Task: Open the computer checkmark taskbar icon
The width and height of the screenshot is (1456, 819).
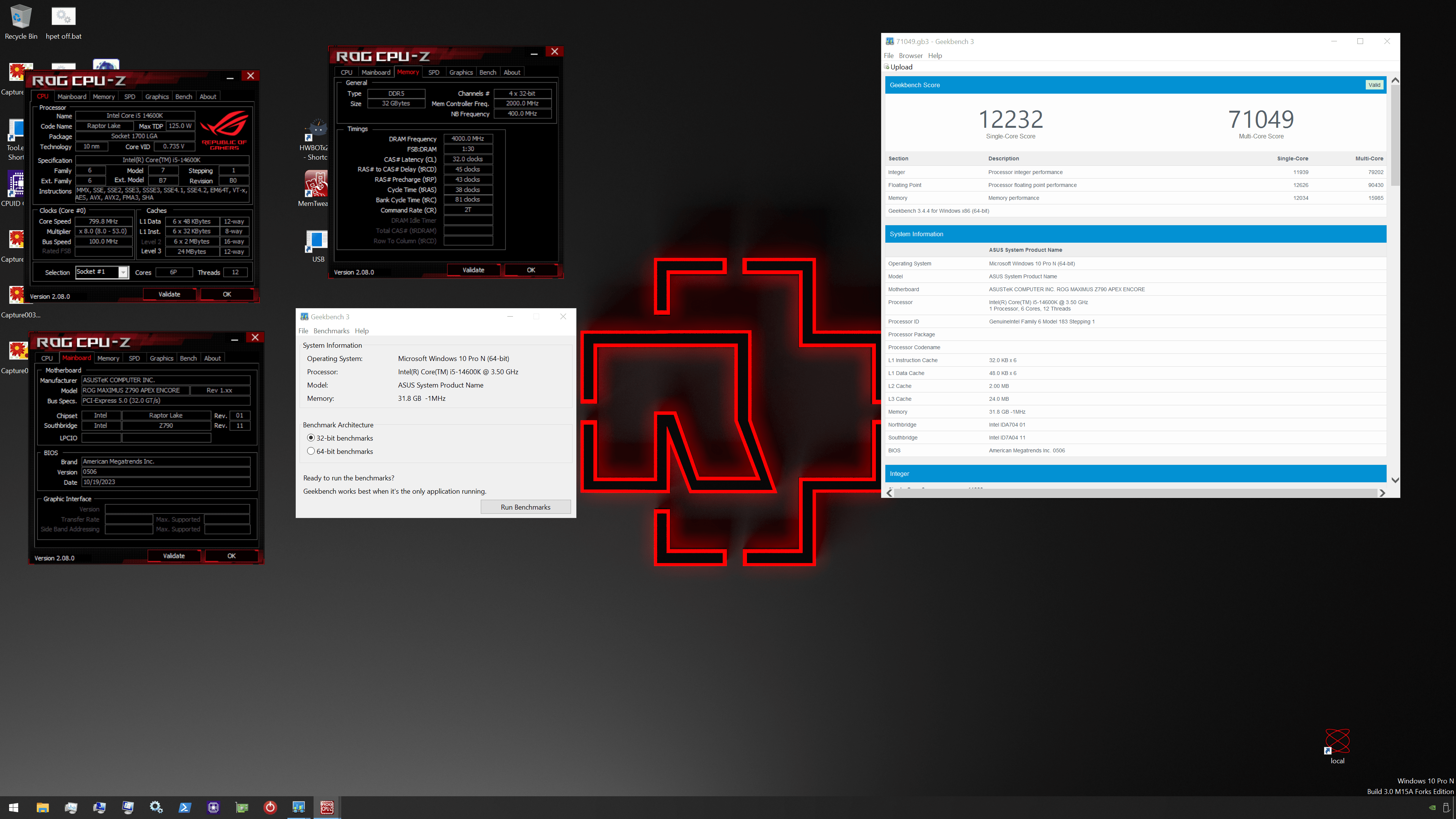Action: coord(99,808)
